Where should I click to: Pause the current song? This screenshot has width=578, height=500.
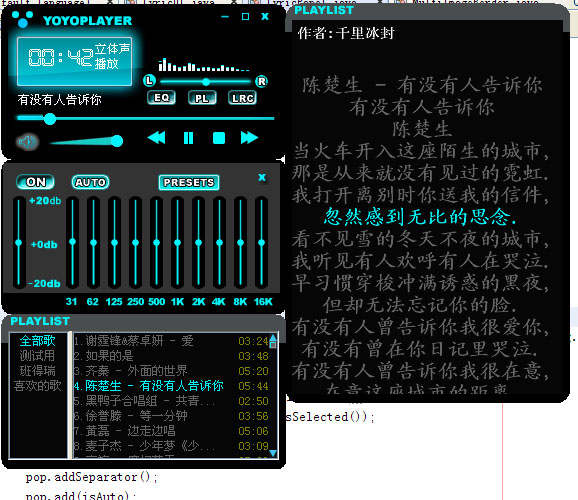point(188,138)
